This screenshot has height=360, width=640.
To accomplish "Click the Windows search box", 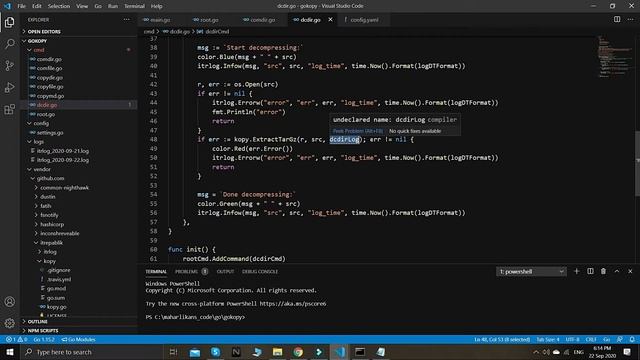I will point(92,352).
